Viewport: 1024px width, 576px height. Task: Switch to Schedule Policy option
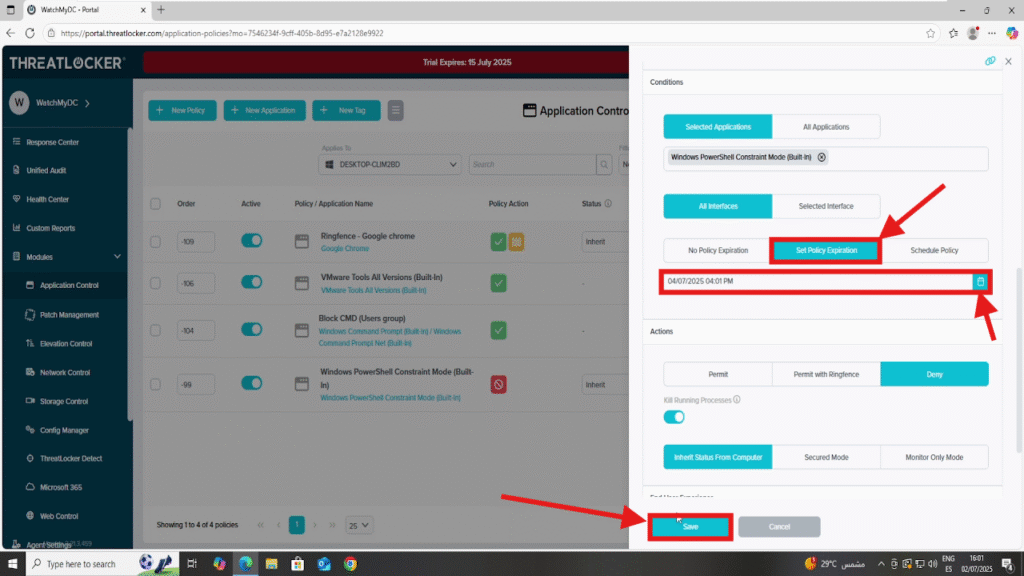pos(935,251)
